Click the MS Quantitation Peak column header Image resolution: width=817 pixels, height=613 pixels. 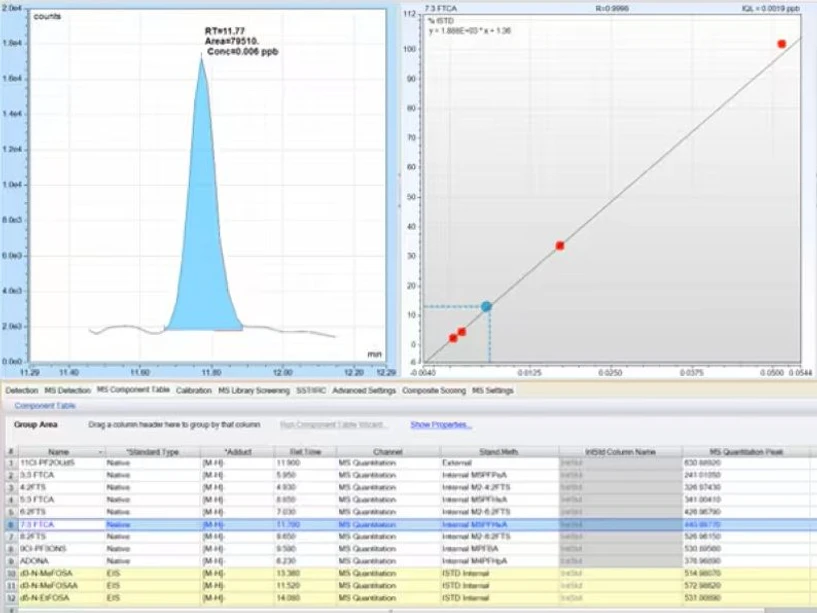(x=746, y=452)
